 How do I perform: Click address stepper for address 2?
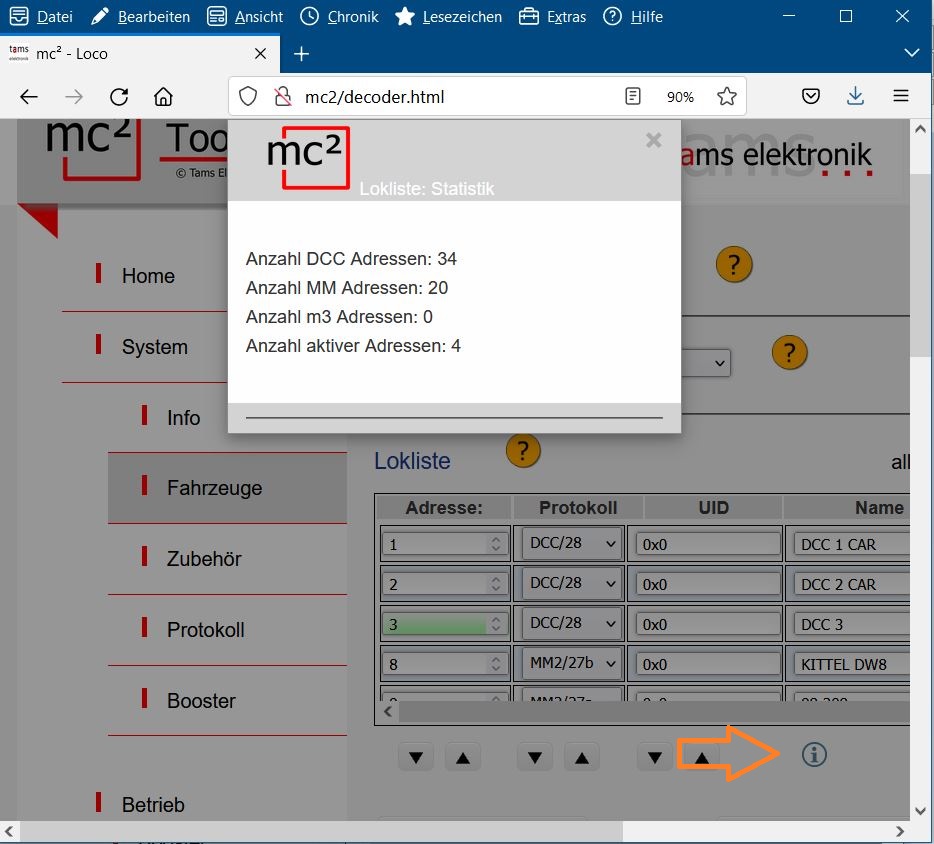[x=496, y=583]
